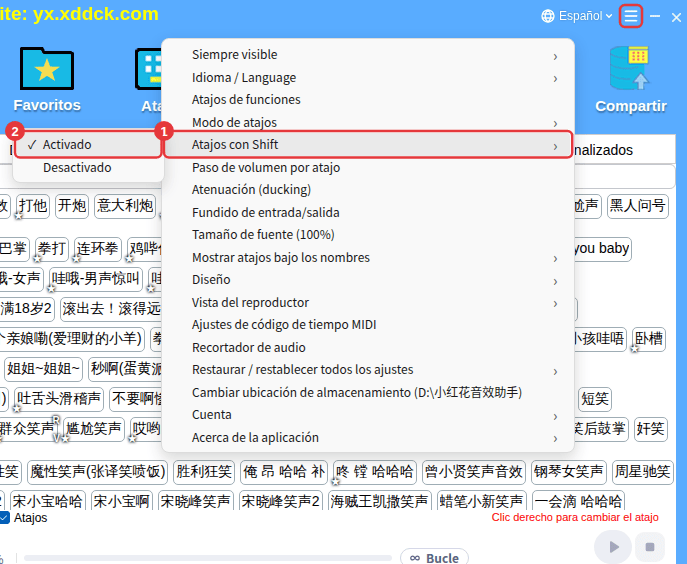Open Ajustes de código de tiempo MIDI

coord(368,325)
